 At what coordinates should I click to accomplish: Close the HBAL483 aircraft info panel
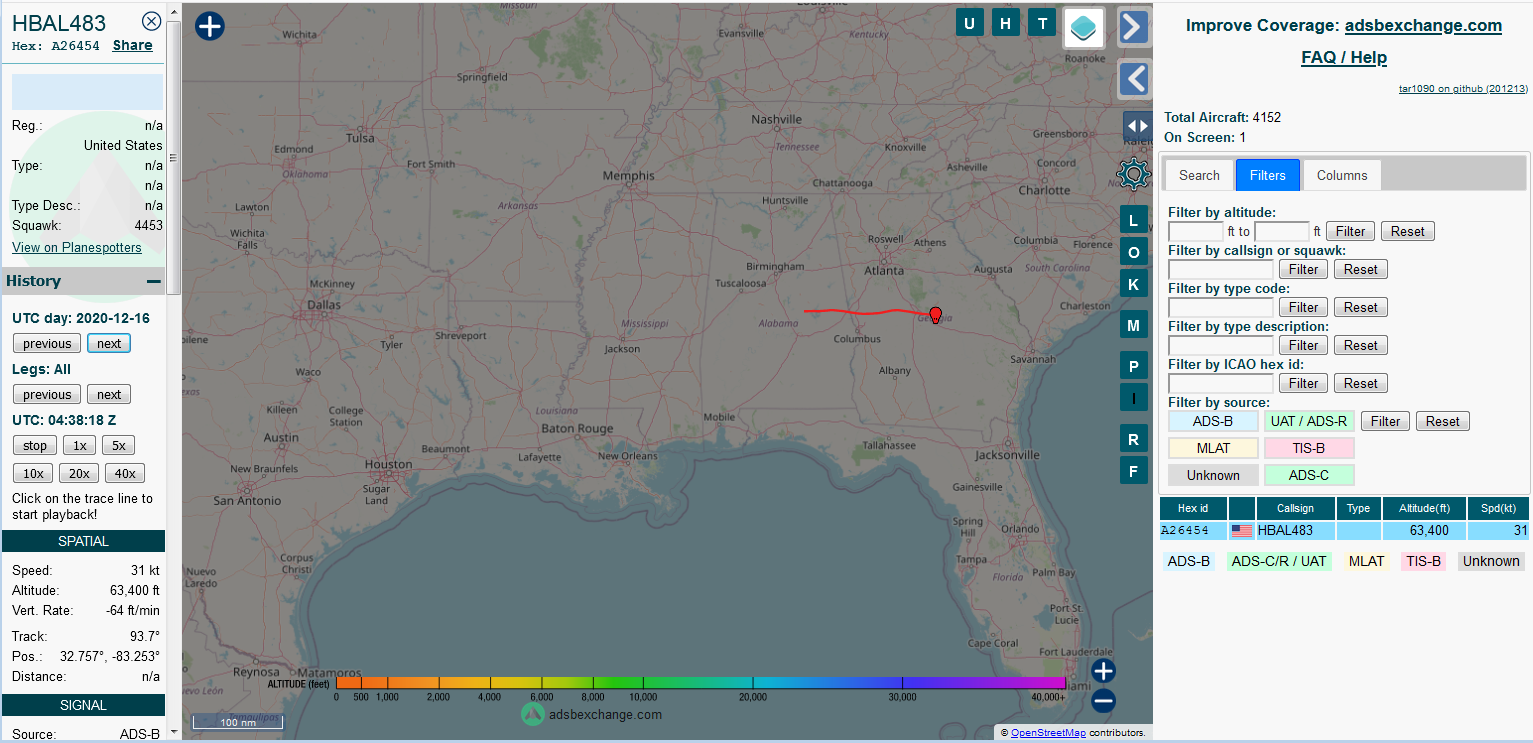pos(151,21)
